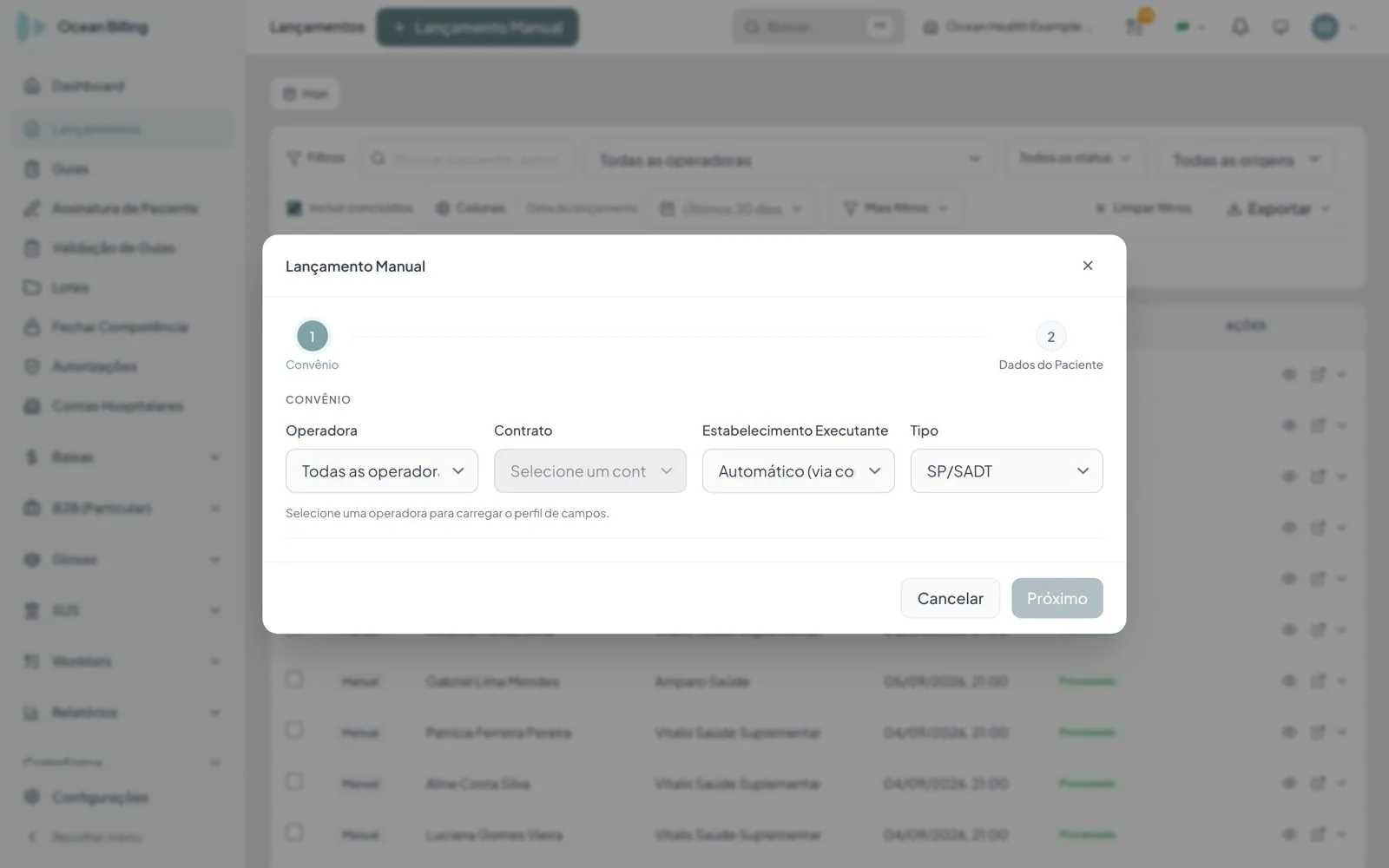Open the Contrato dropdown
The image size is (1389, 868).
coord(590,470)
